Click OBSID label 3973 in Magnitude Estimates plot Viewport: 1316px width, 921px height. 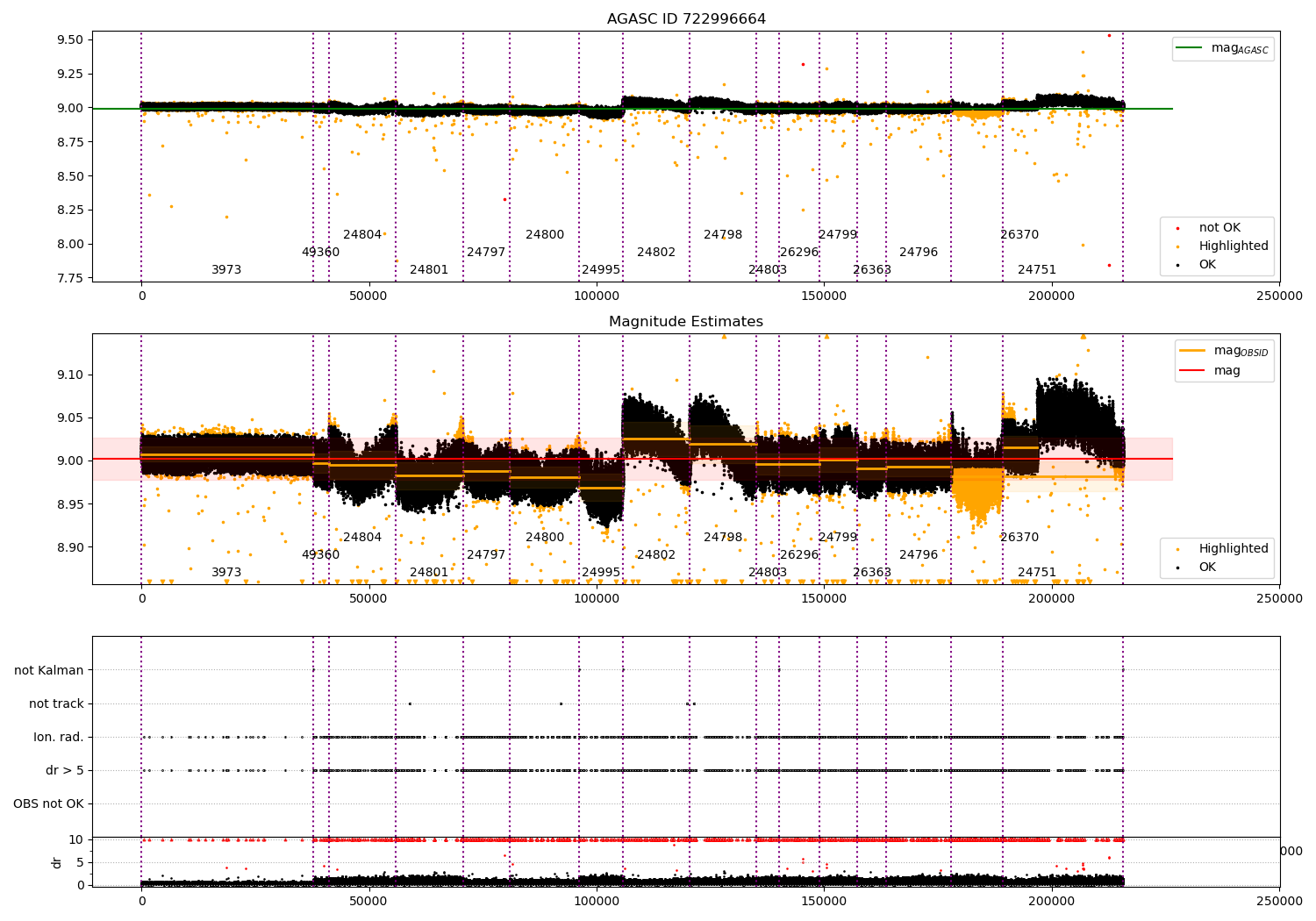[x=226, y=573]
